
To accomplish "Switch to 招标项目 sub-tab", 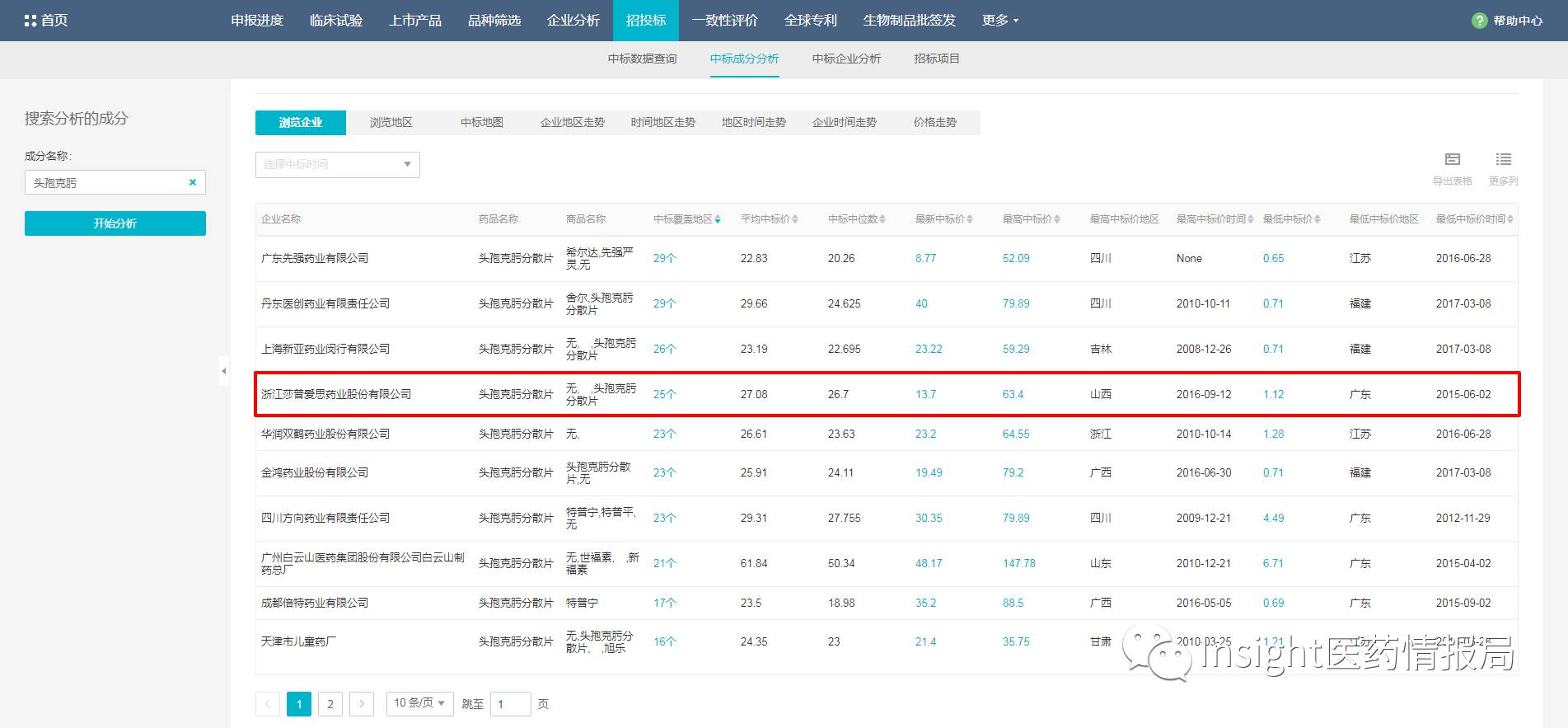I will [x=937, y=59].
